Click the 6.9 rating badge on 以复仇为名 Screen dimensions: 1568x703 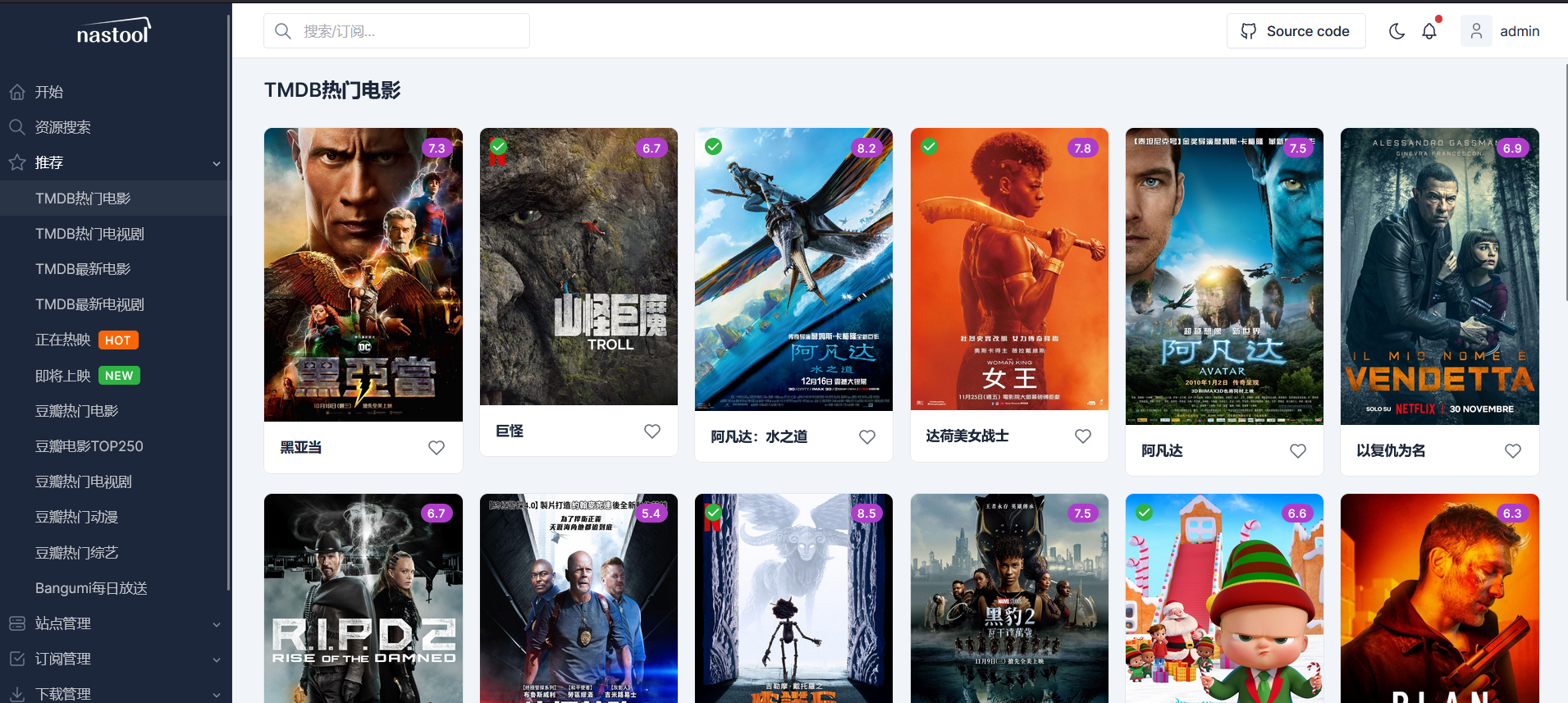coord(1512,148)
